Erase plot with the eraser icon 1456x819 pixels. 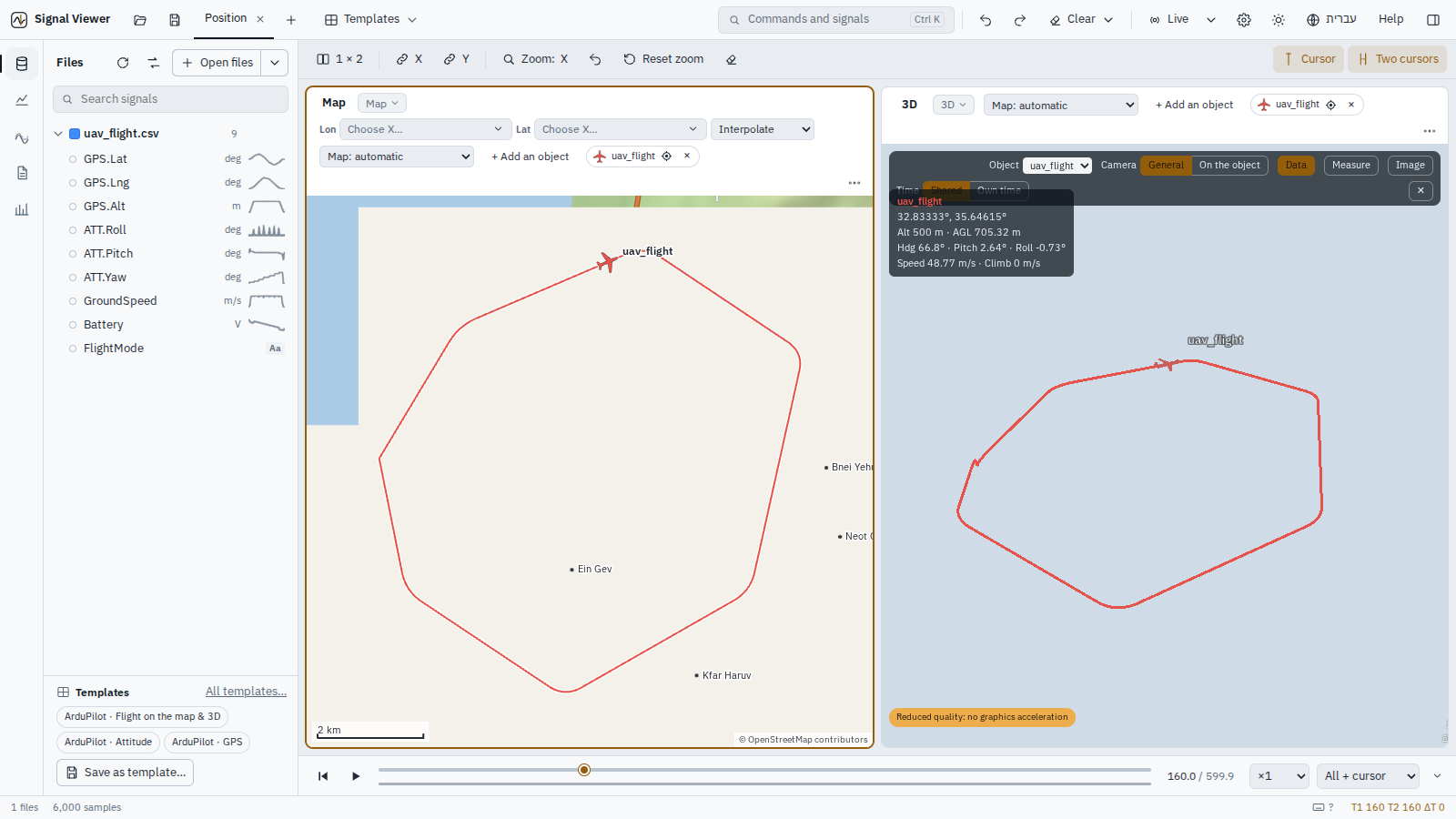click(x=731, y=59)
